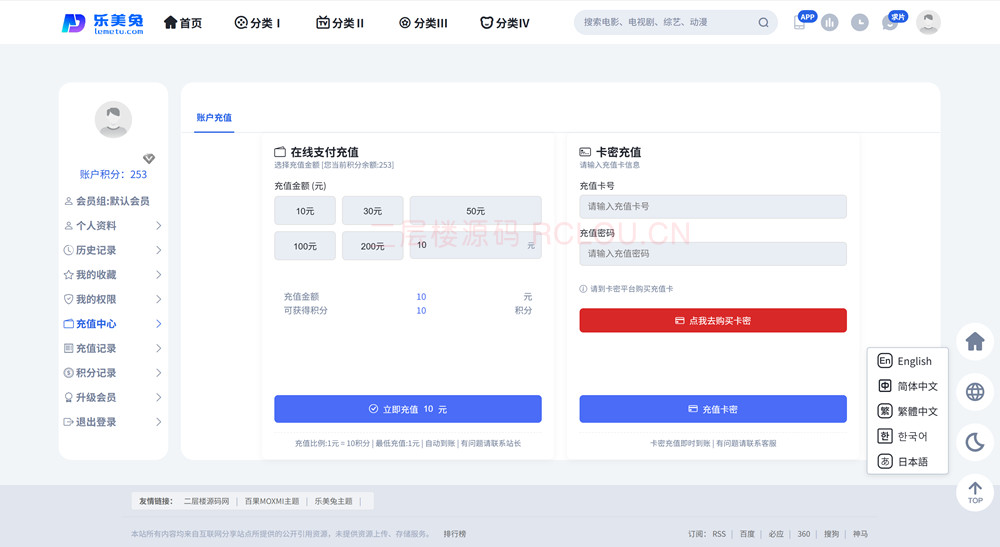Toggle dark mode with moon icon
This screenshot has height=547, width=1000.
coord(975,442)
